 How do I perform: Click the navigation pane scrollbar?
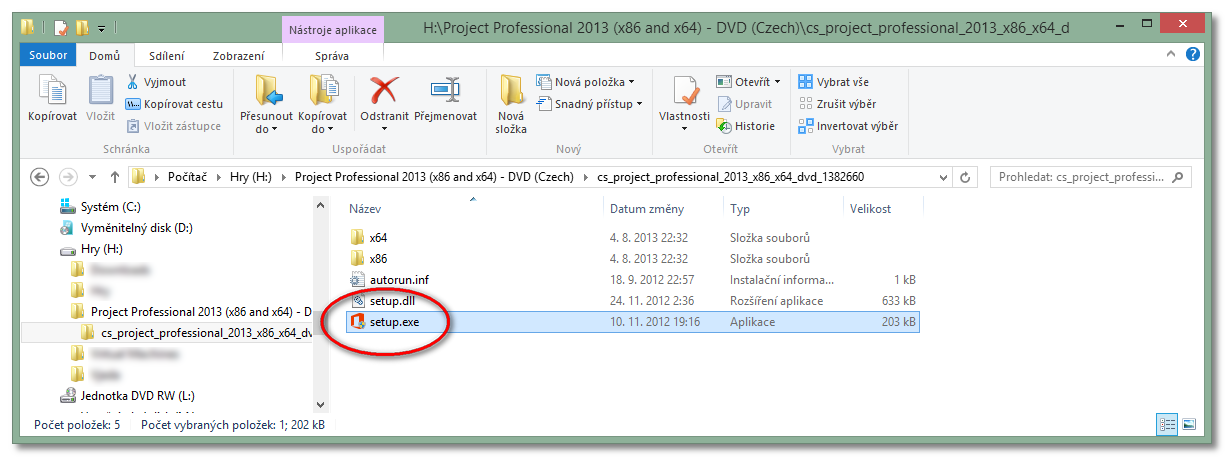click(x=320, y=304)
